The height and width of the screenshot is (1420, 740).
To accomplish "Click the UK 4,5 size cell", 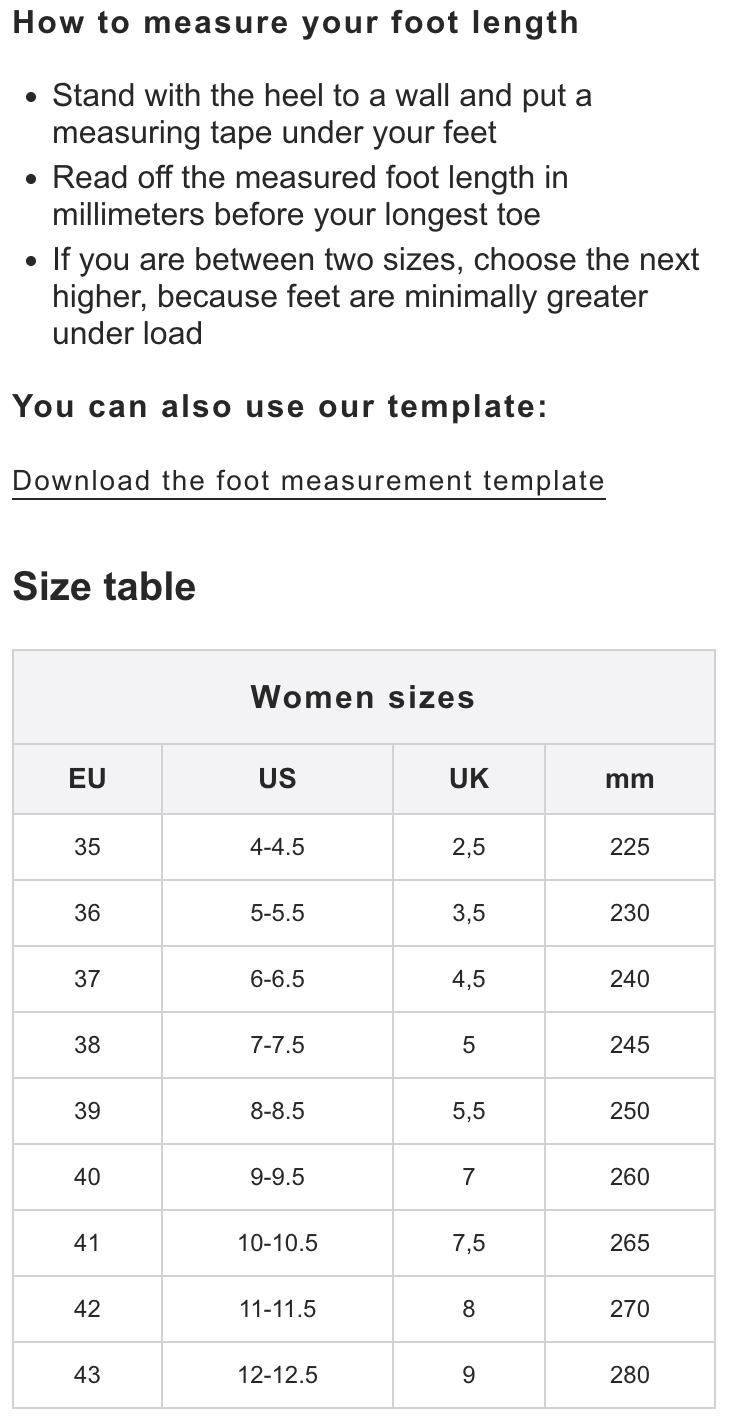I will pos(468,979).
